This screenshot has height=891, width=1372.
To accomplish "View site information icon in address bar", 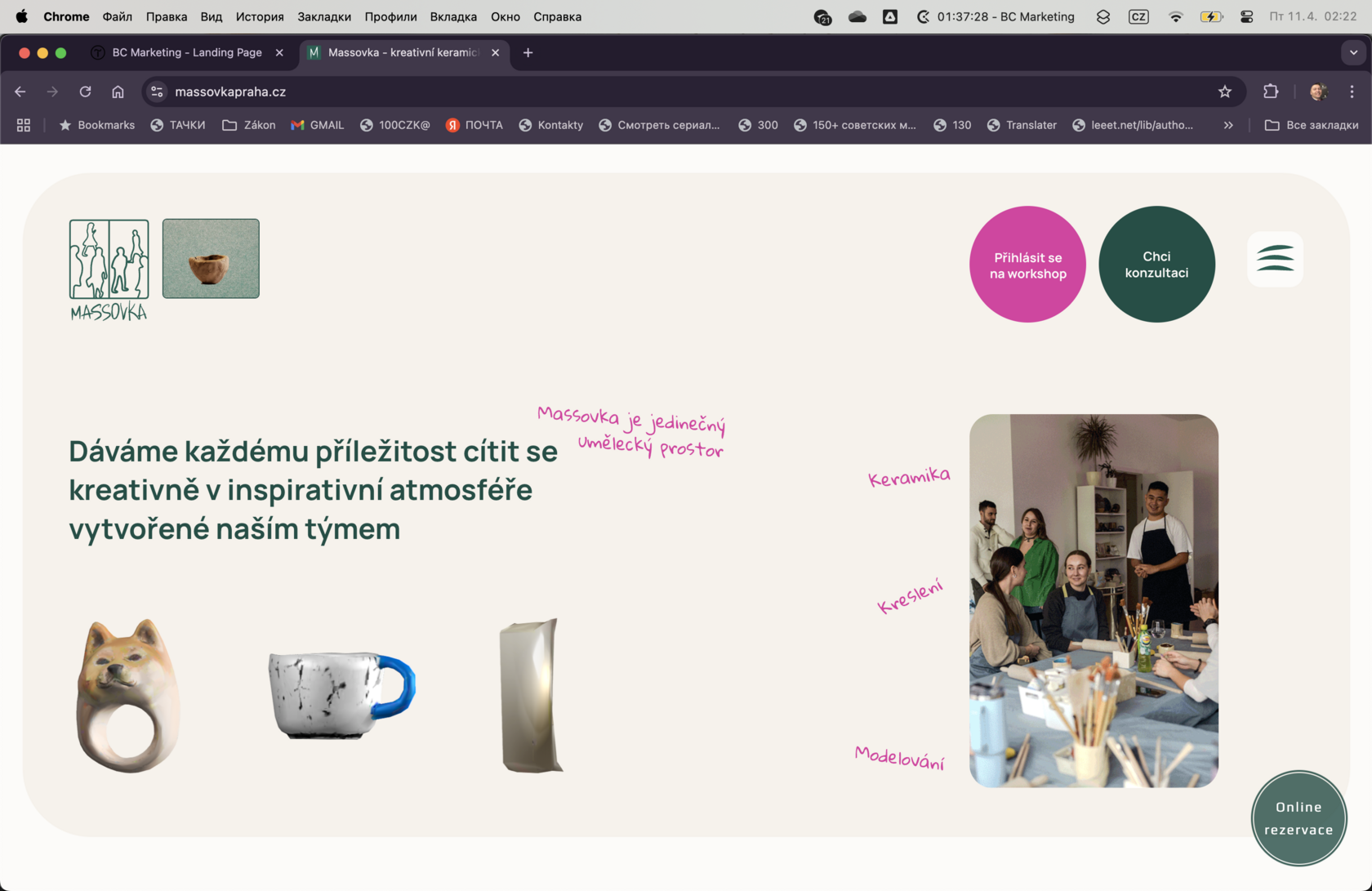I will (x=157, y=91).
